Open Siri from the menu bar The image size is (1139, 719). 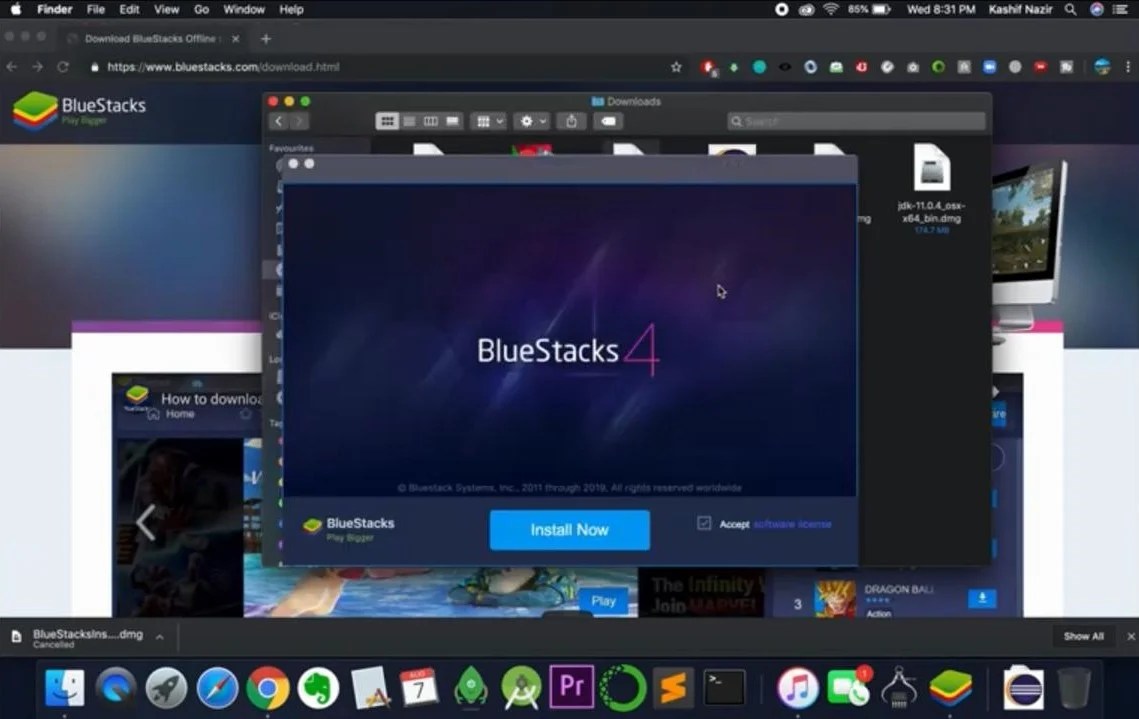click(1097, 9)
